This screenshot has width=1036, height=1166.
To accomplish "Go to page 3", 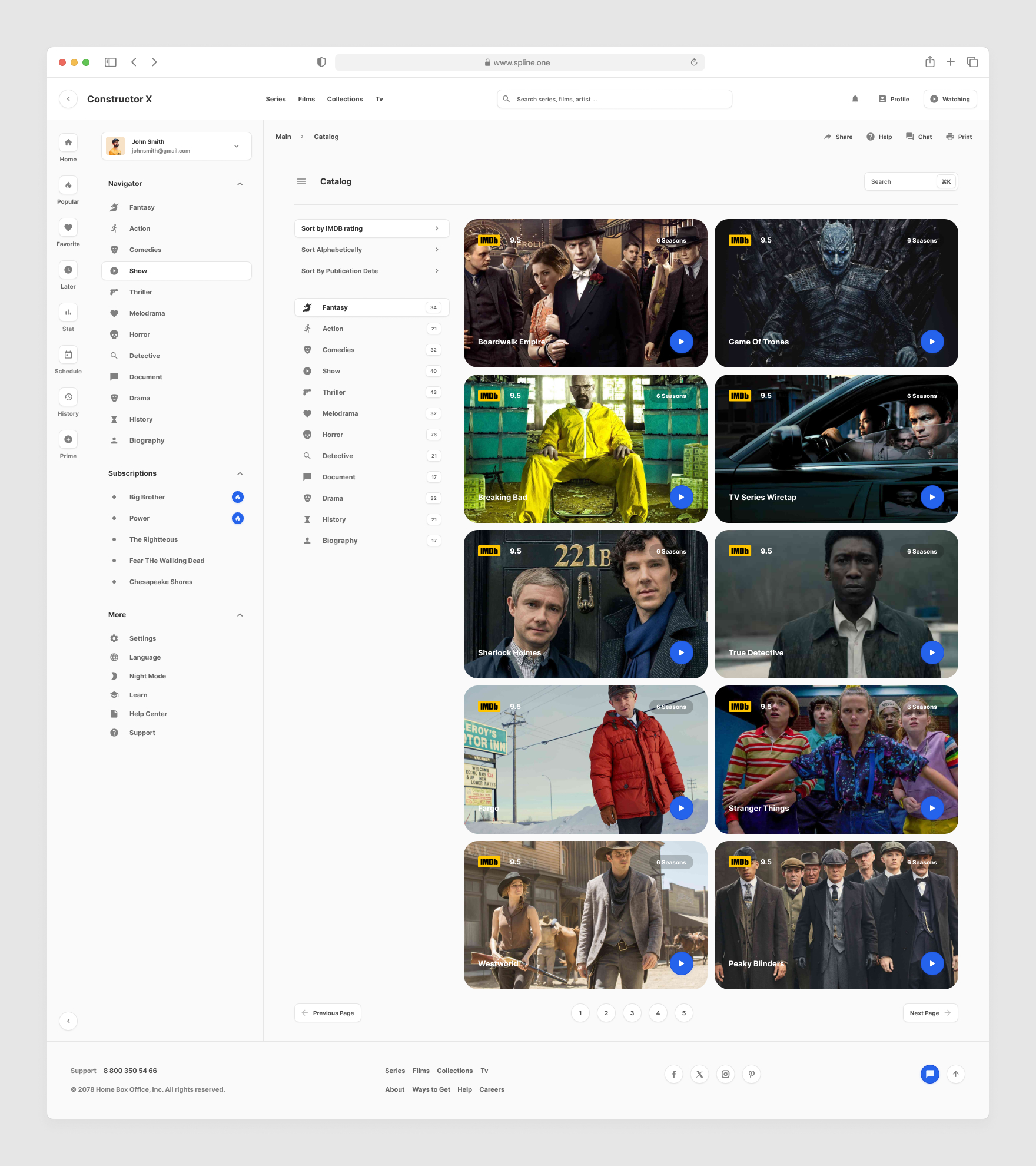I will click(632, 1013).
